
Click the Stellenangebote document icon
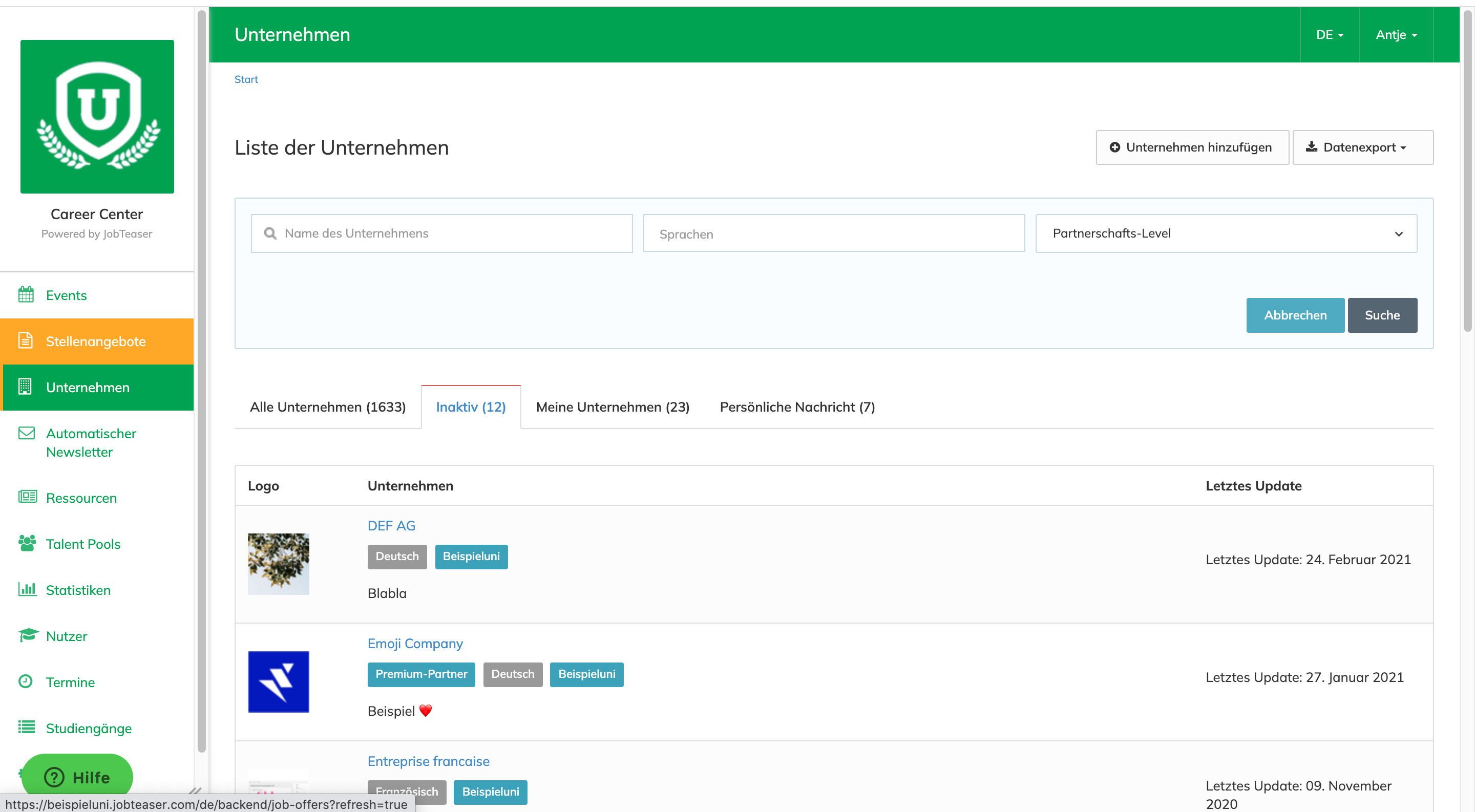pos(26,341)
